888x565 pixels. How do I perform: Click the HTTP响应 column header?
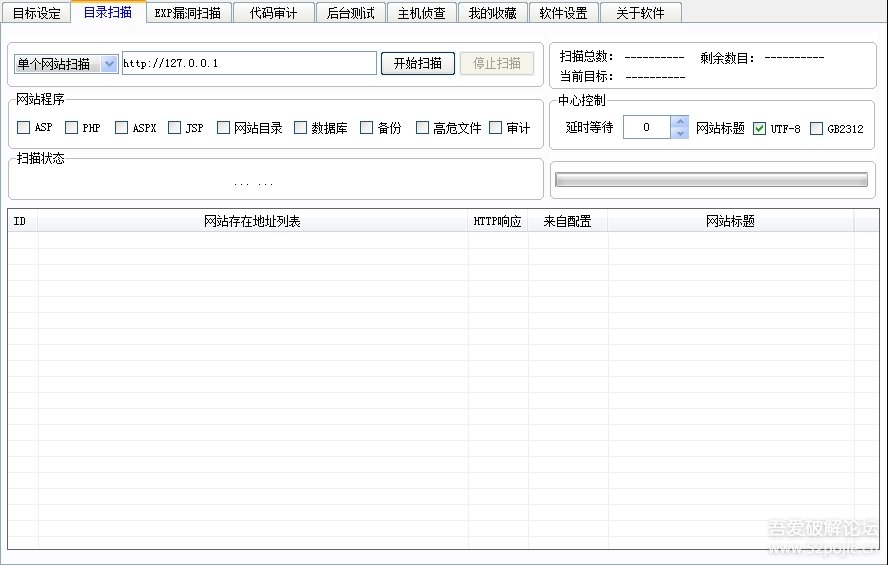[x=498, y=221]
